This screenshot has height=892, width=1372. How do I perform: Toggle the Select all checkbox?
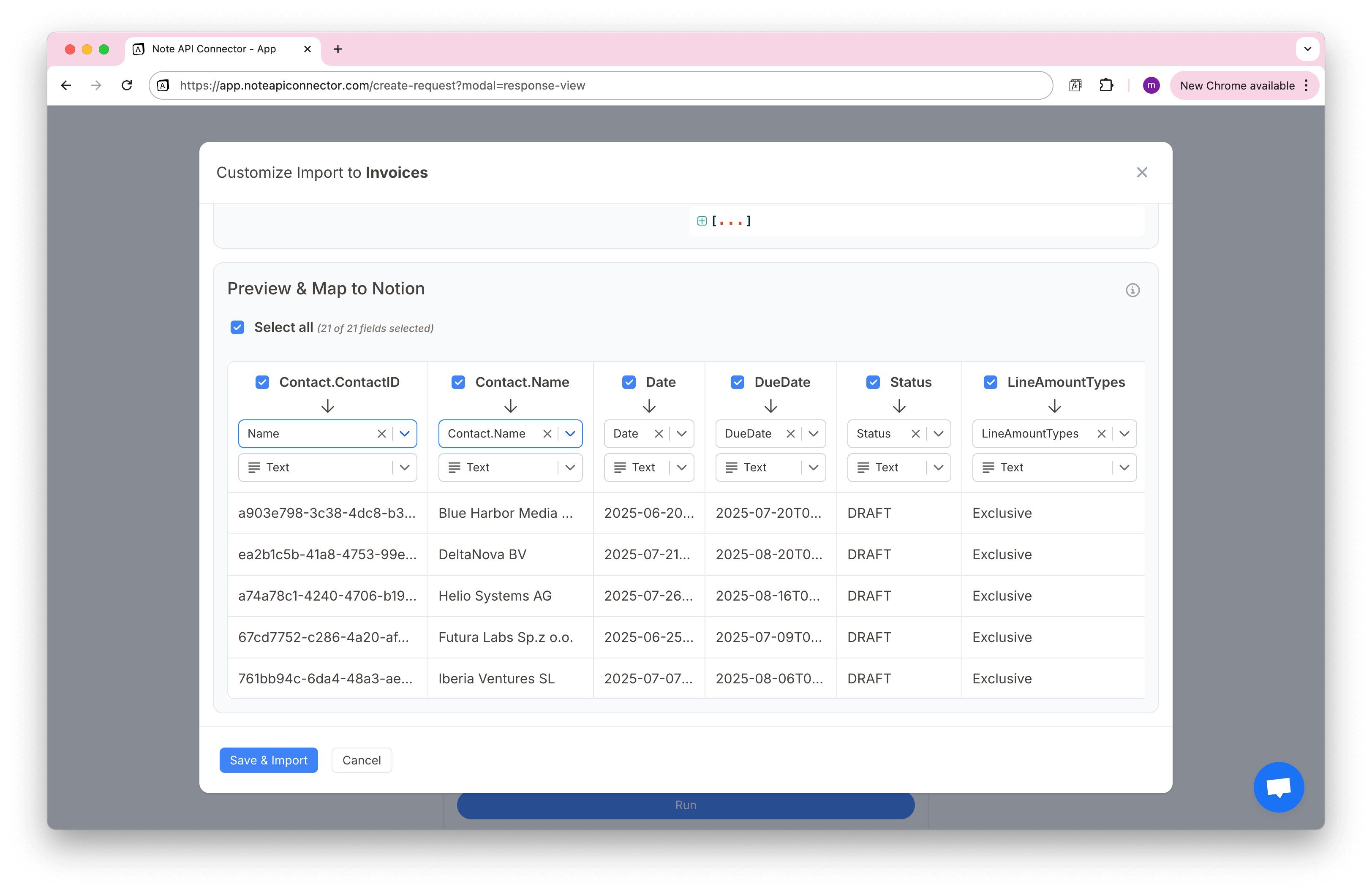pyautogui.click(x=237, y=327)
